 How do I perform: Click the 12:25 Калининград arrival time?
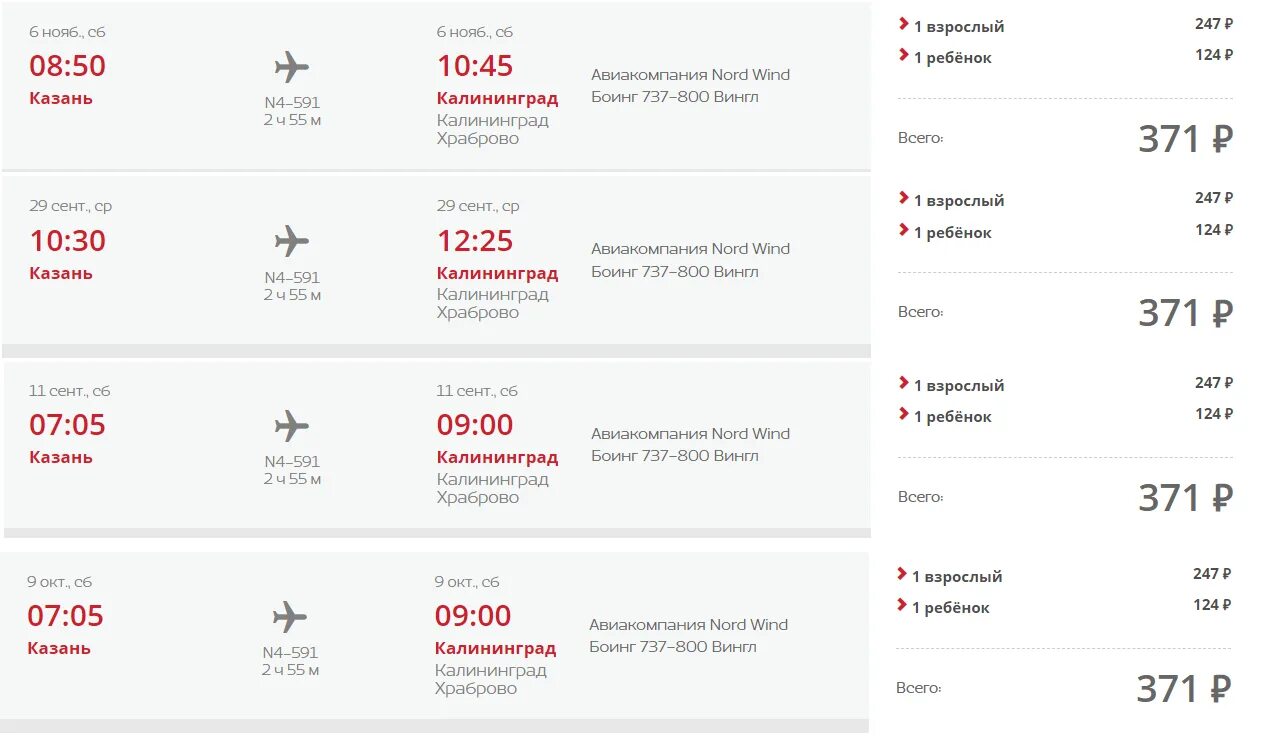click(x=475, y=241)
